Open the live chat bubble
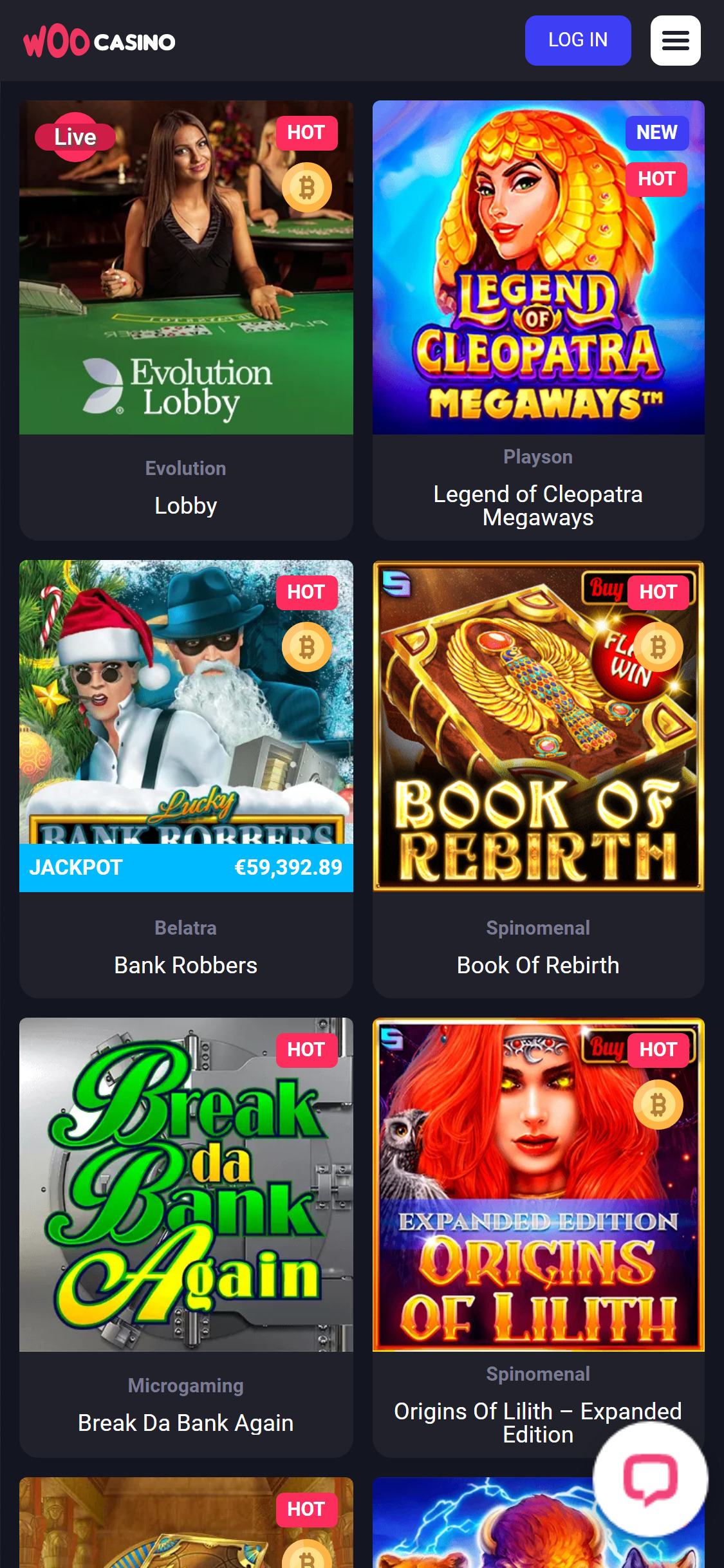The width and height of the screenshot is (724, 1568). 650,1479
